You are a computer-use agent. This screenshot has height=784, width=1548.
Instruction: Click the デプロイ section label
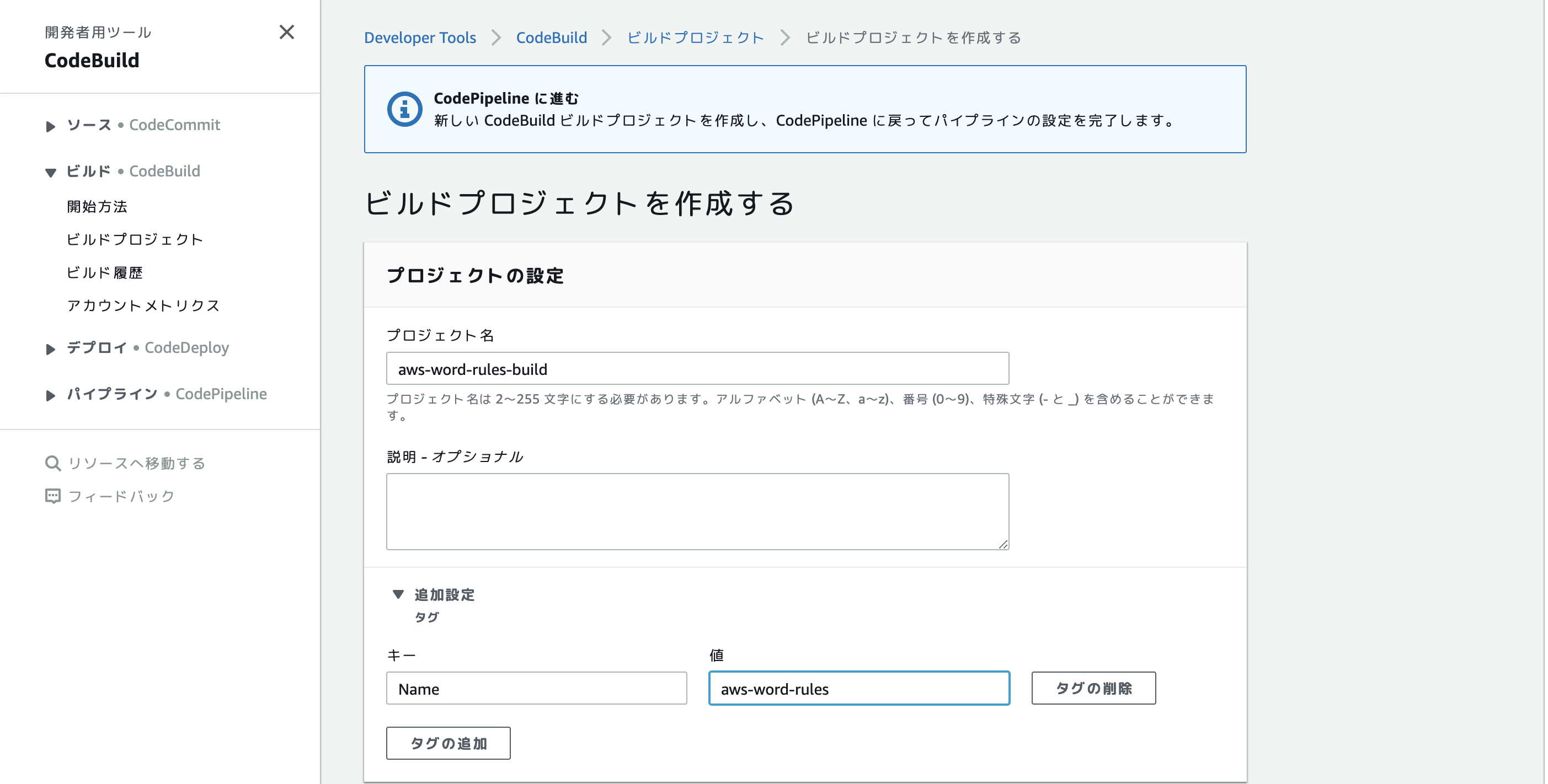[97, 348]
